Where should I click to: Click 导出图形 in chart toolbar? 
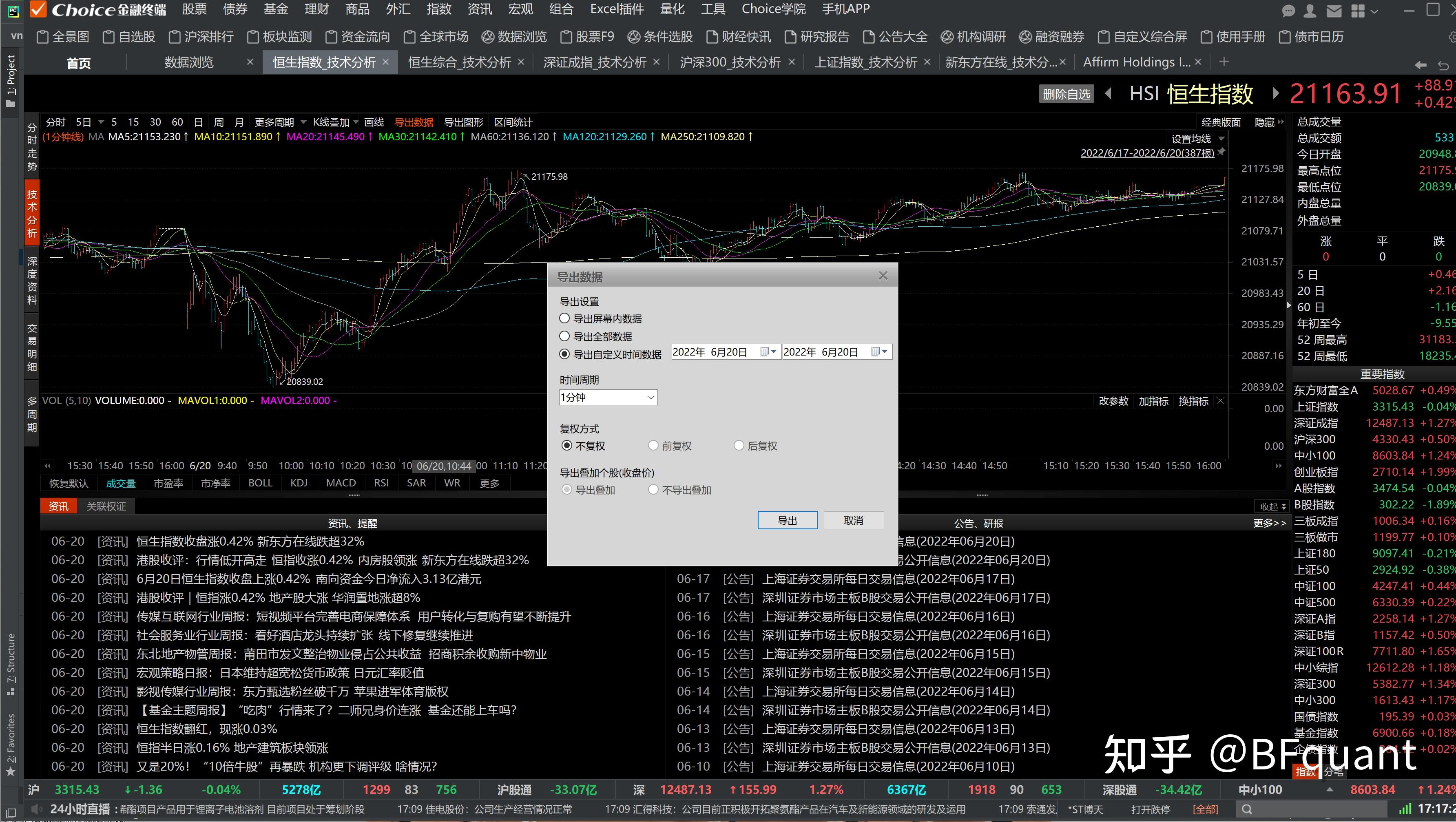463,122
